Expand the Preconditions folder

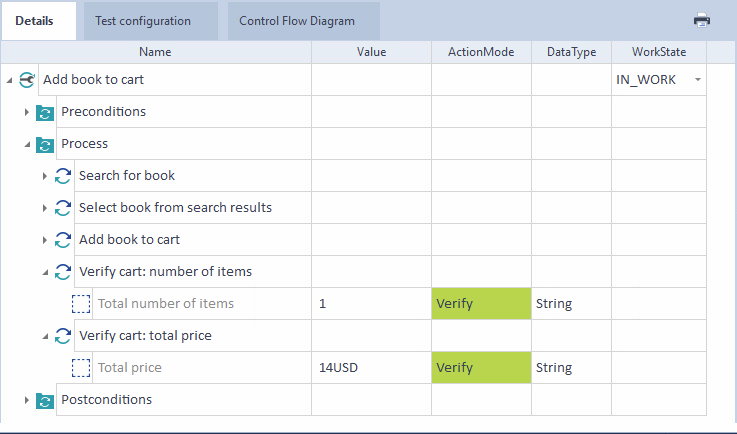click(27, 112)
